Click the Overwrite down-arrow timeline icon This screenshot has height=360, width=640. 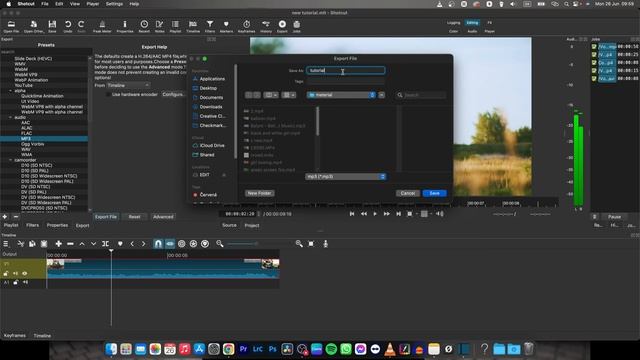(x=93, y=244)
